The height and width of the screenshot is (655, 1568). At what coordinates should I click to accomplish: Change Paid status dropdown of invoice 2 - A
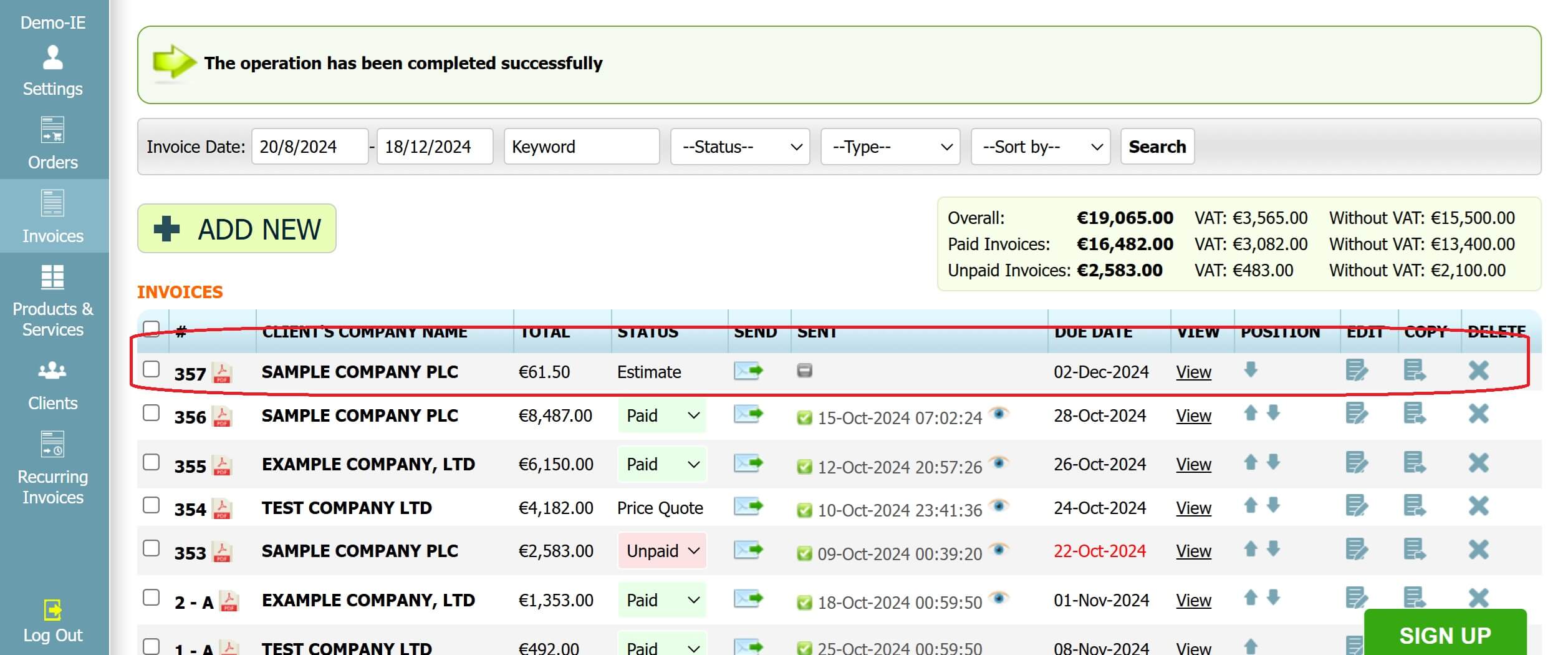[662, 600]
